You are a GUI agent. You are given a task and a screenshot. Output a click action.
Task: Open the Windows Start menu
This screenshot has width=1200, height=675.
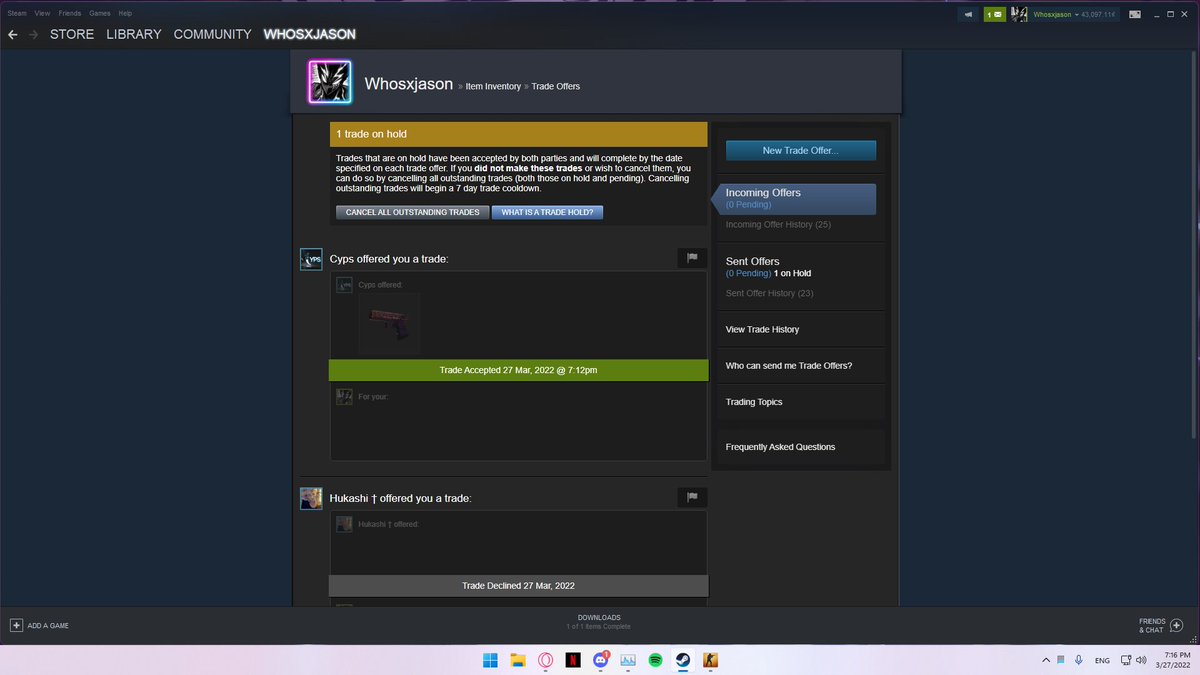pyautogui.click(x=491, y=660)
